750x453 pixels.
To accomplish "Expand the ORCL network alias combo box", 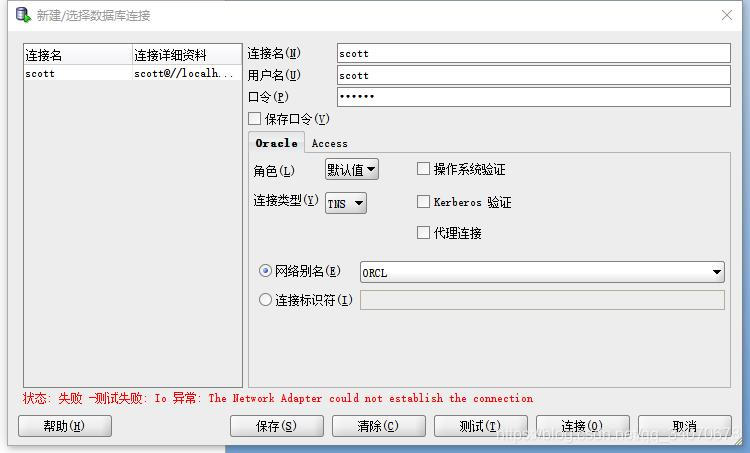I will click(x=717, y=272).
